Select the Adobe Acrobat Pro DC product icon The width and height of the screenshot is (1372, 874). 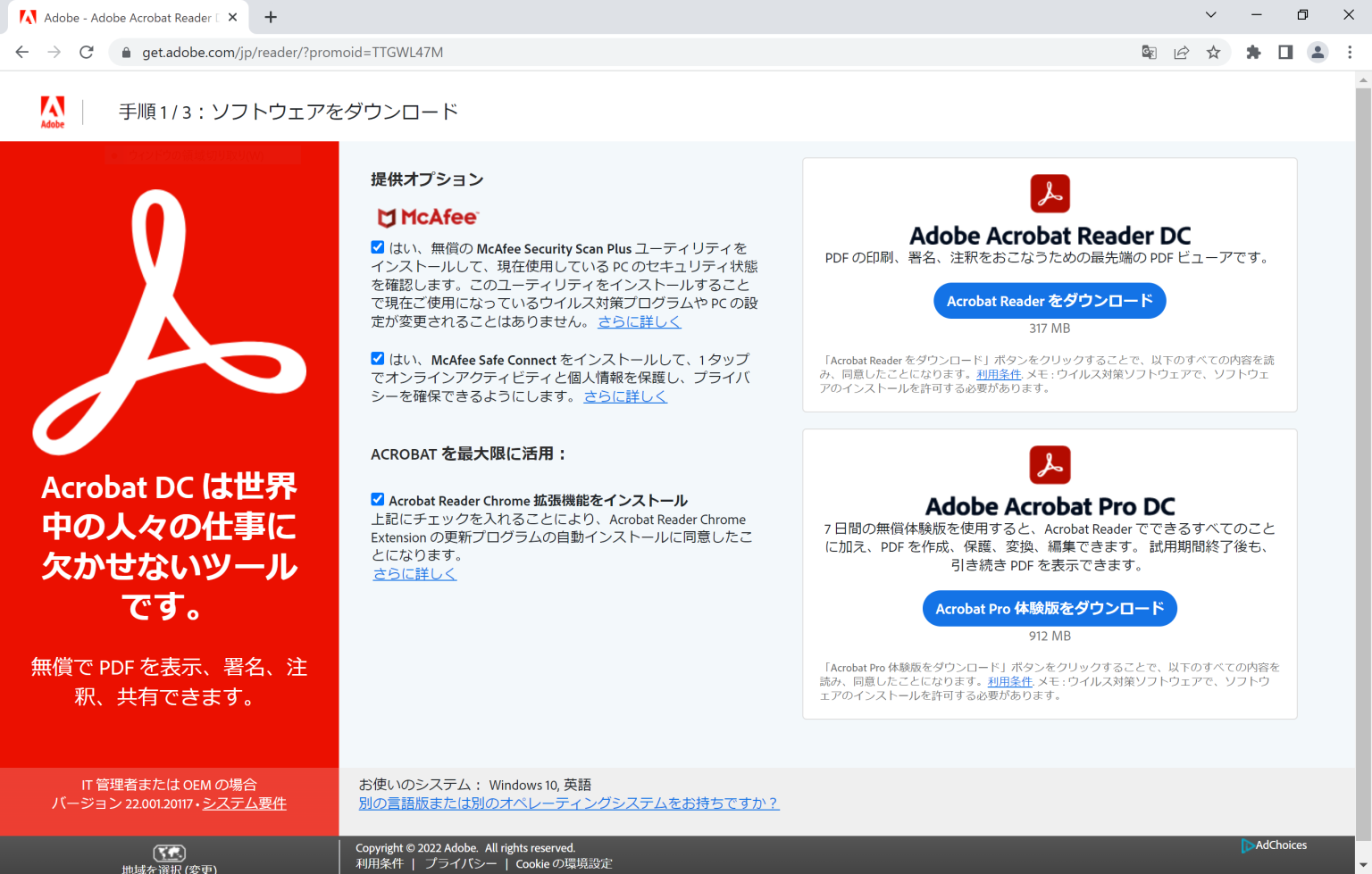(1050, 464)
